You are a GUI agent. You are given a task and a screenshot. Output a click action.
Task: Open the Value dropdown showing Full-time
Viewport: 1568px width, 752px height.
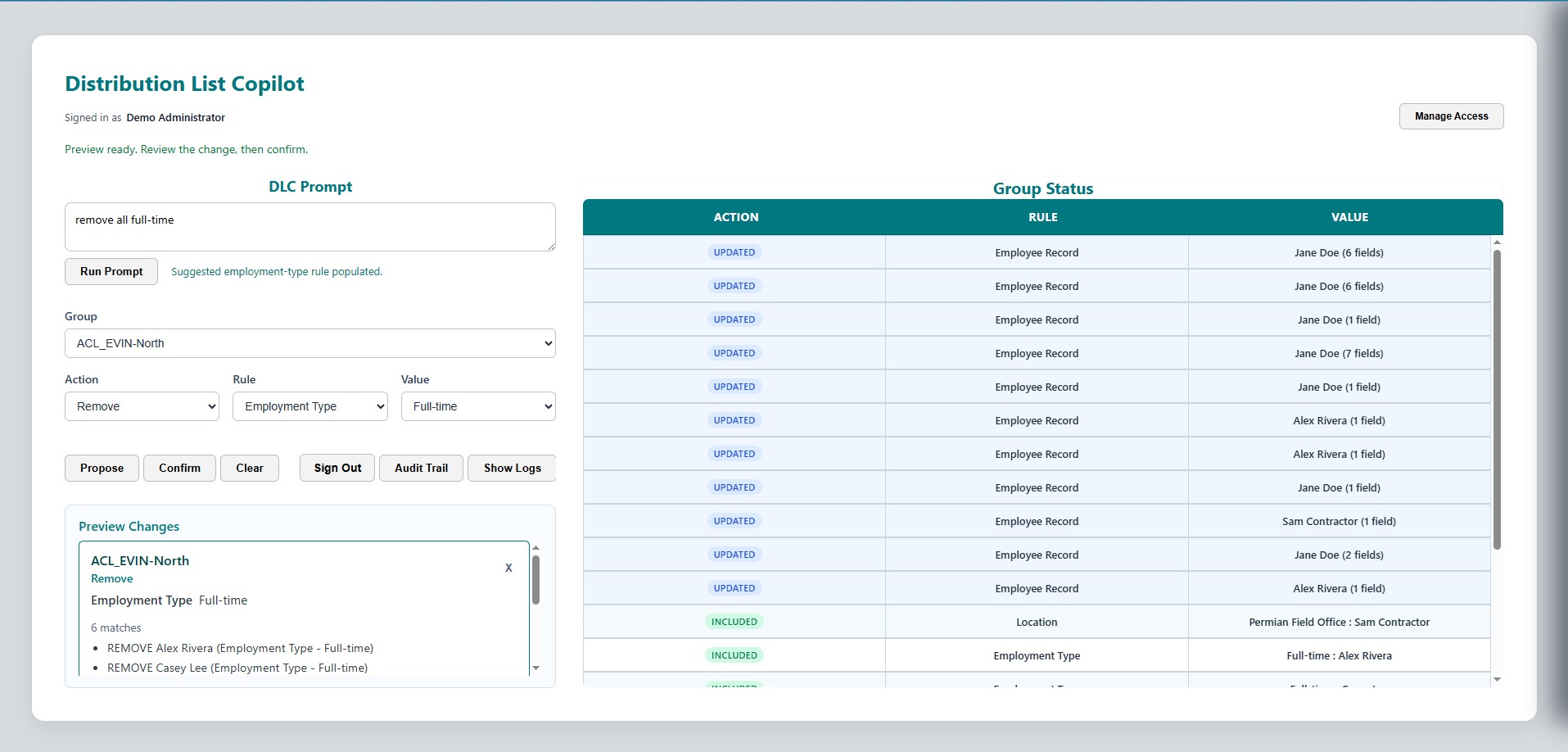[477, 405]
